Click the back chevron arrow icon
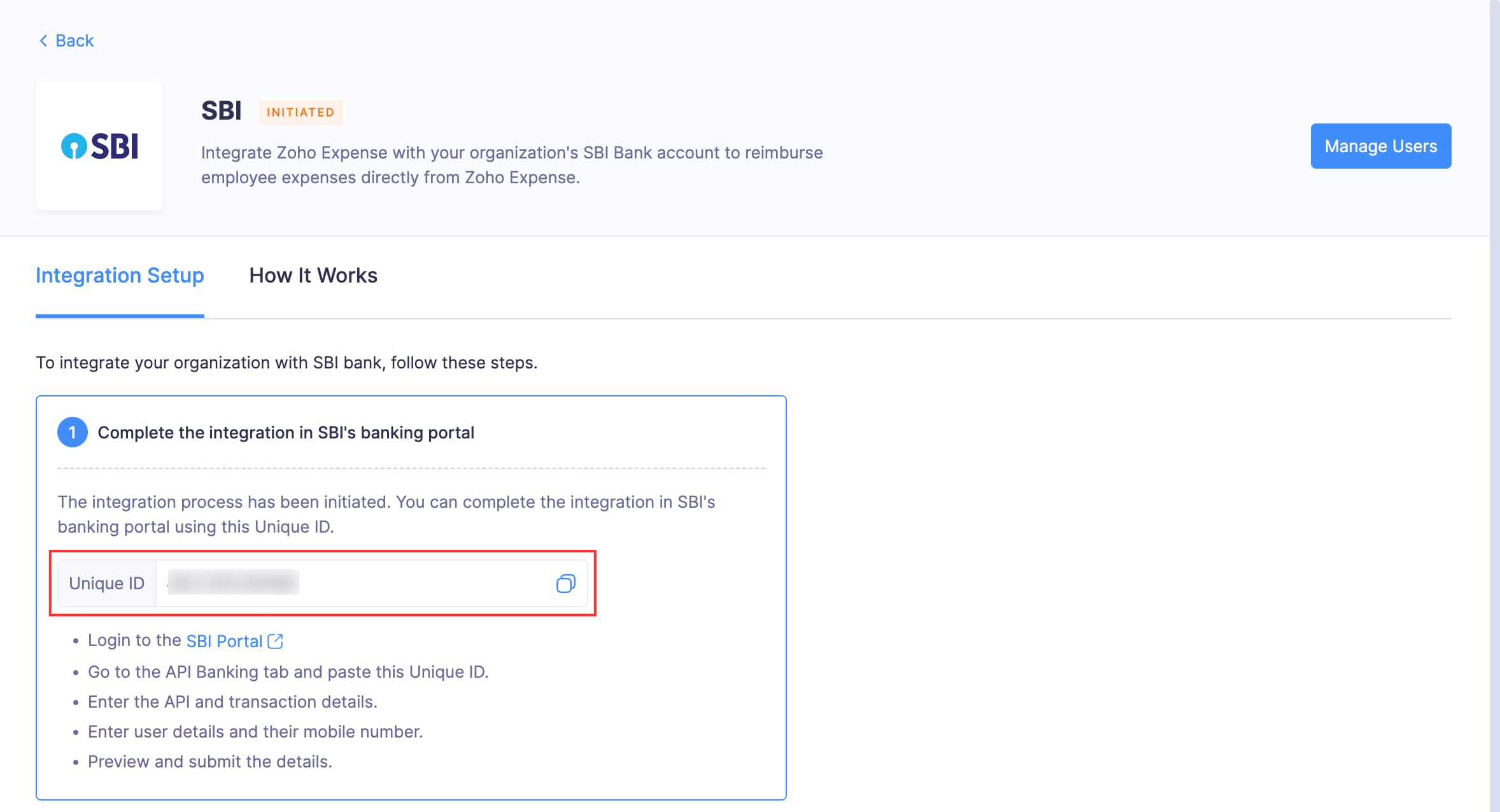Image resolution: width=1500 pixels, height=812 pixels. click(43, 41)
